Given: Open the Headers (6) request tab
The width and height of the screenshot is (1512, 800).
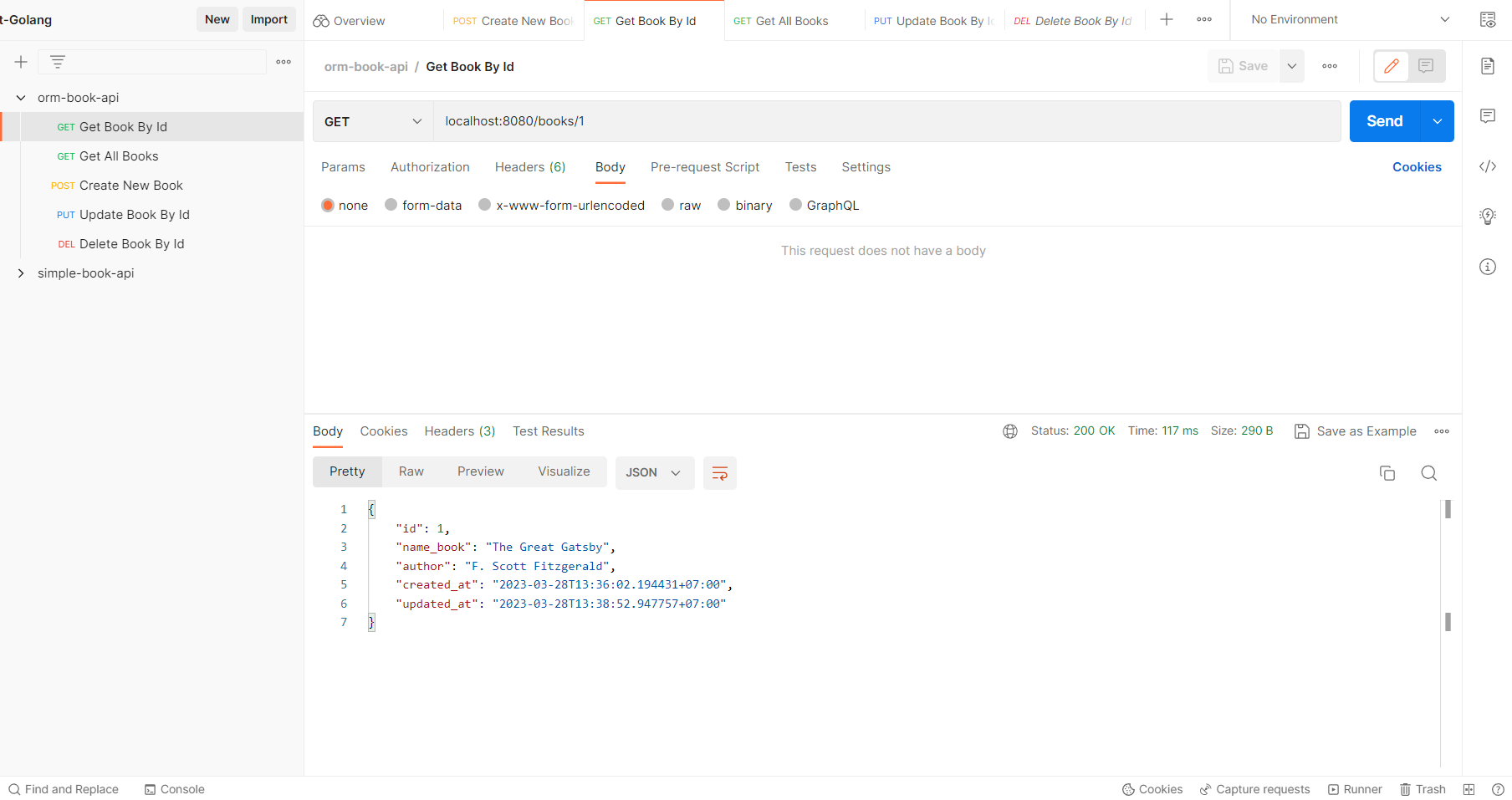Looking at the screenshot, I should (530, 167).
